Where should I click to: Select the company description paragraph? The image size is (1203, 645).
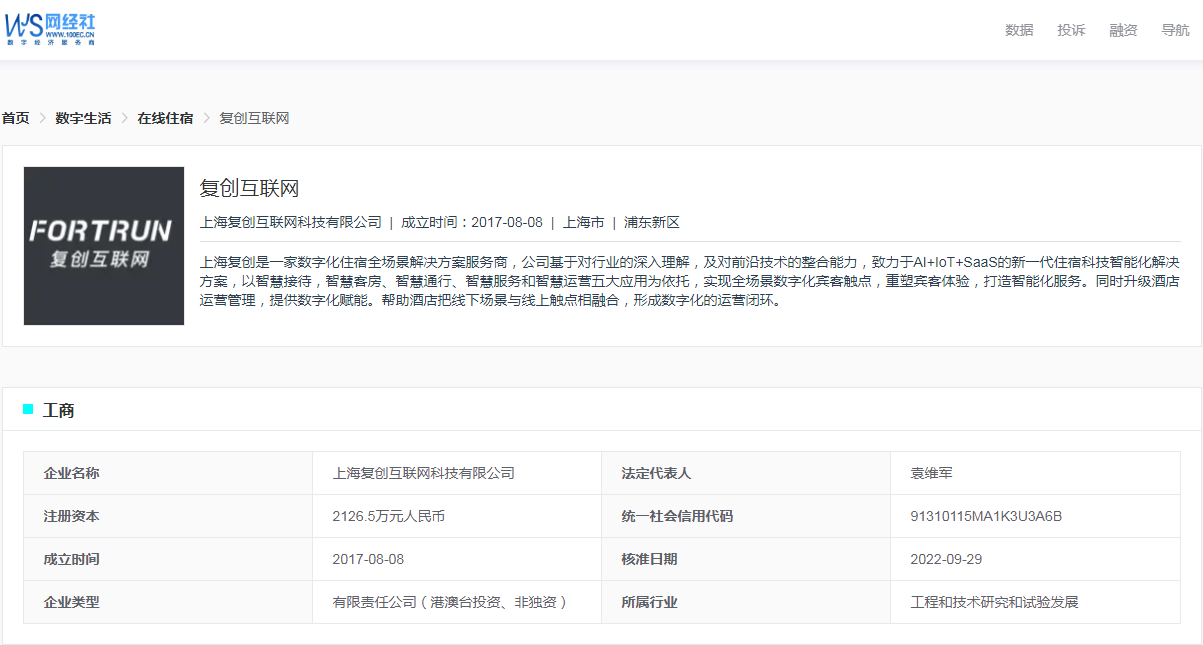[690, 280]
